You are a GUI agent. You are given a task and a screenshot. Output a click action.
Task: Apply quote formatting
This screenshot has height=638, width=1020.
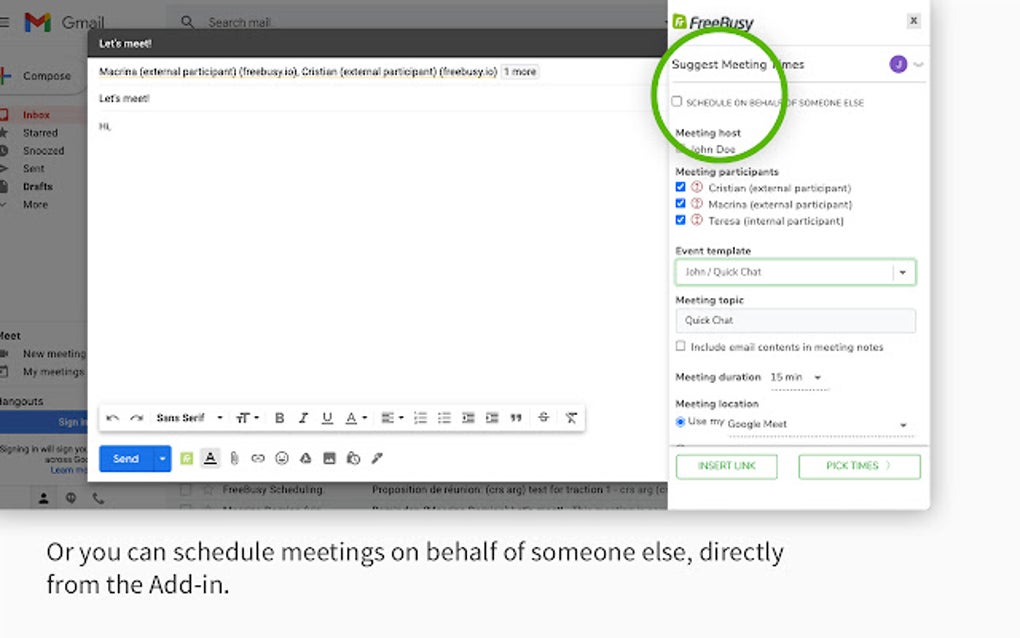[x=516, y=418]
